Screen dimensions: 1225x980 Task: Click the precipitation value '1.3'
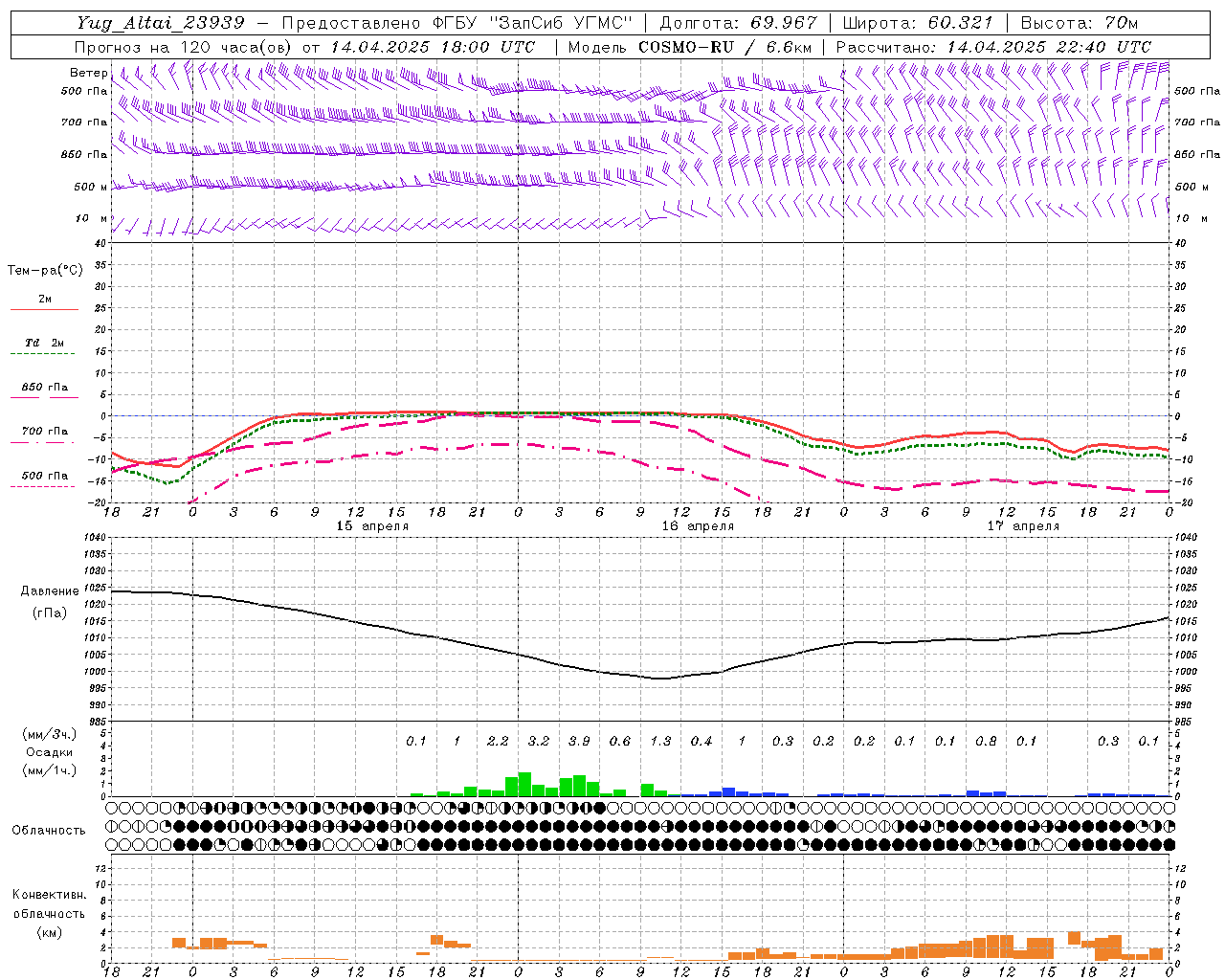pos(660,741)
